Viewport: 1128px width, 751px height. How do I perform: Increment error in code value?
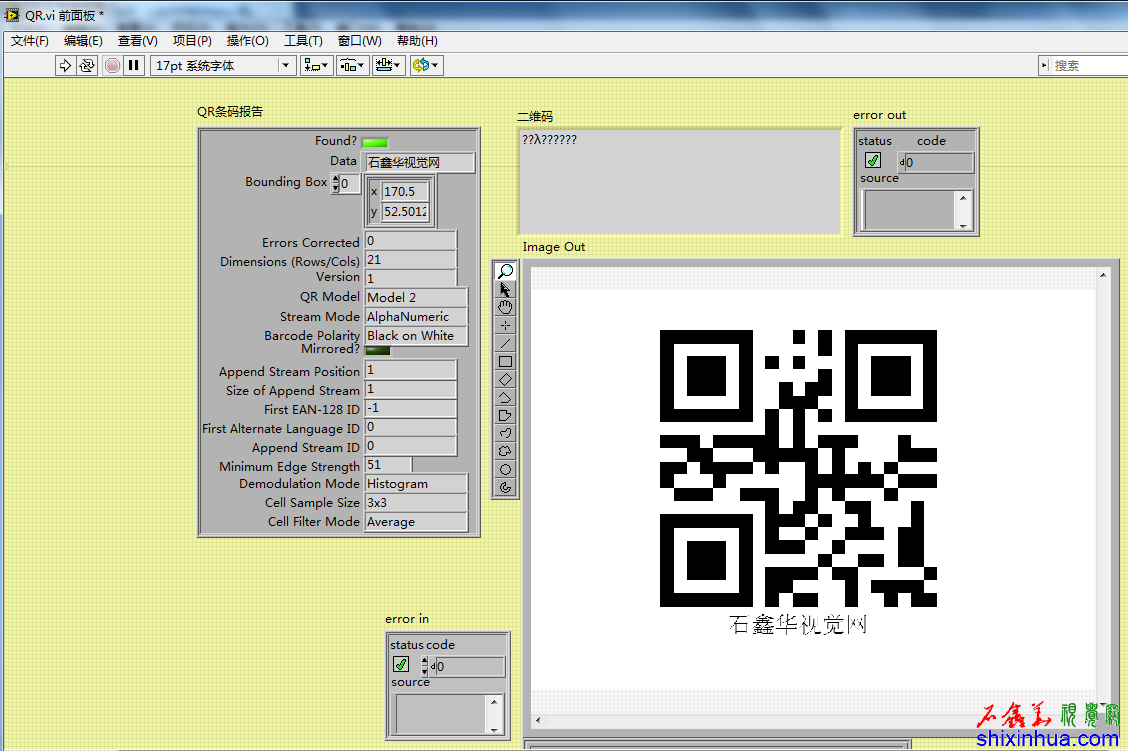pyautogui.click(x=424, y=661)
